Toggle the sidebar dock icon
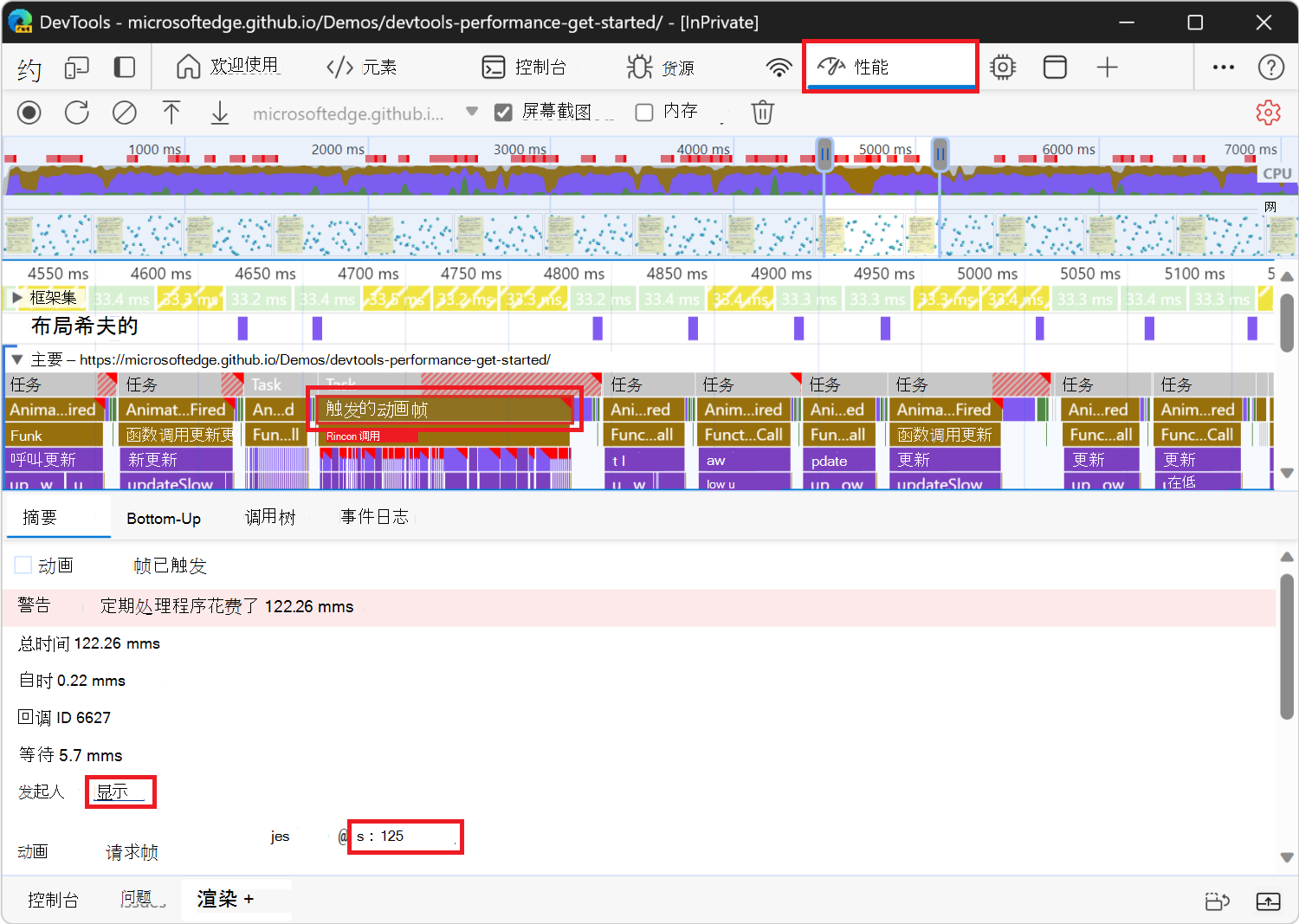Viewport: 1299px width, 924px height. [125, 68]
